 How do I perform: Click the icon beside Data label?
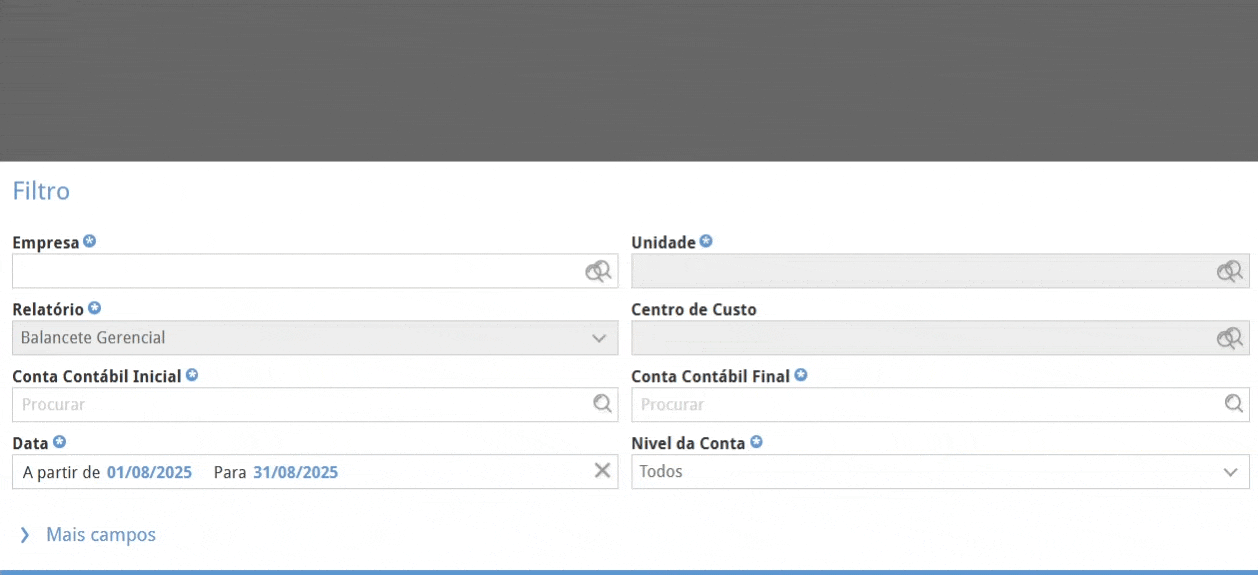pyautogui.click(x=59, y=442)
